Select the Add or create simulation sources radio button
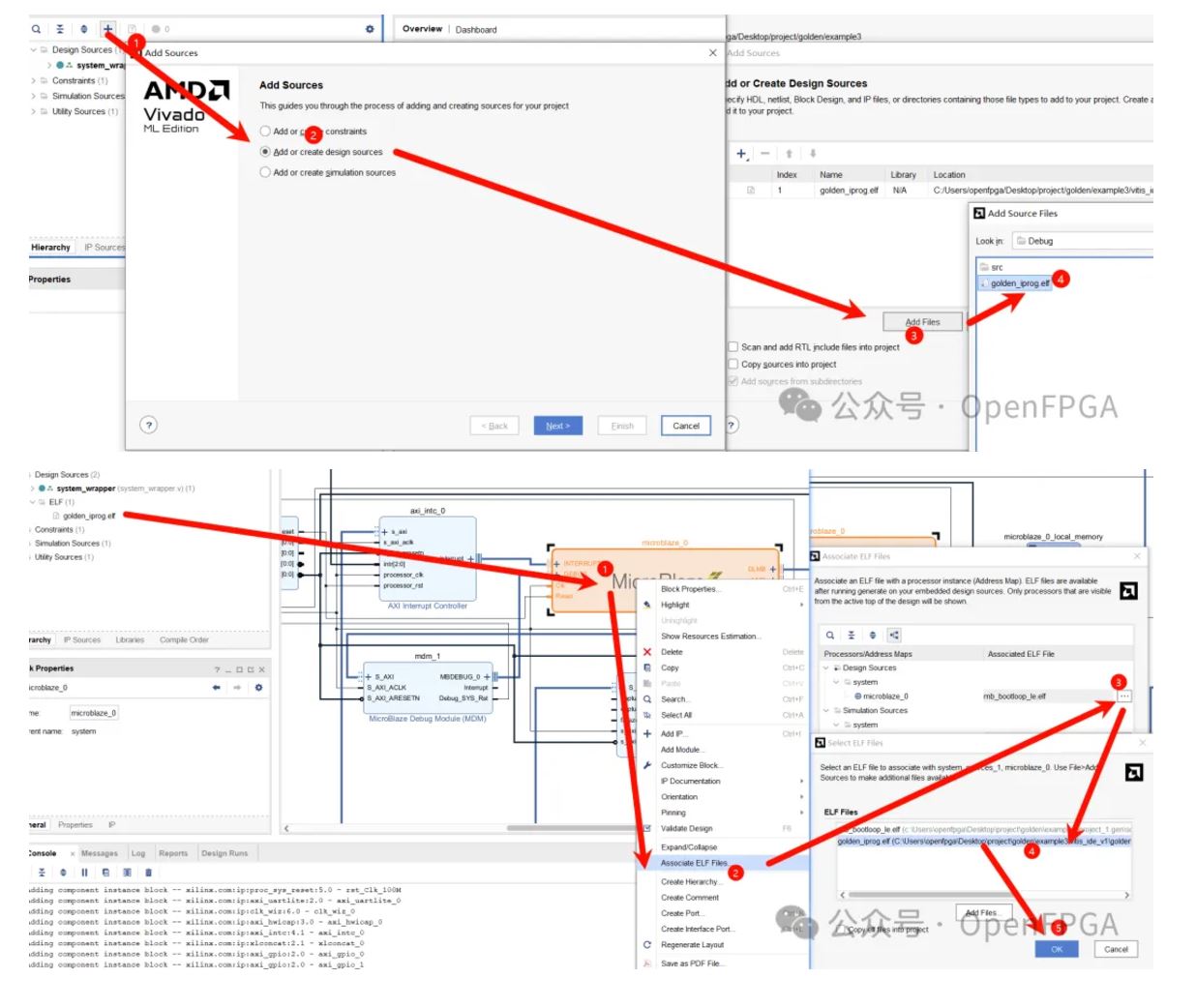1196x1008 pixels. click(x=265, y=172)
